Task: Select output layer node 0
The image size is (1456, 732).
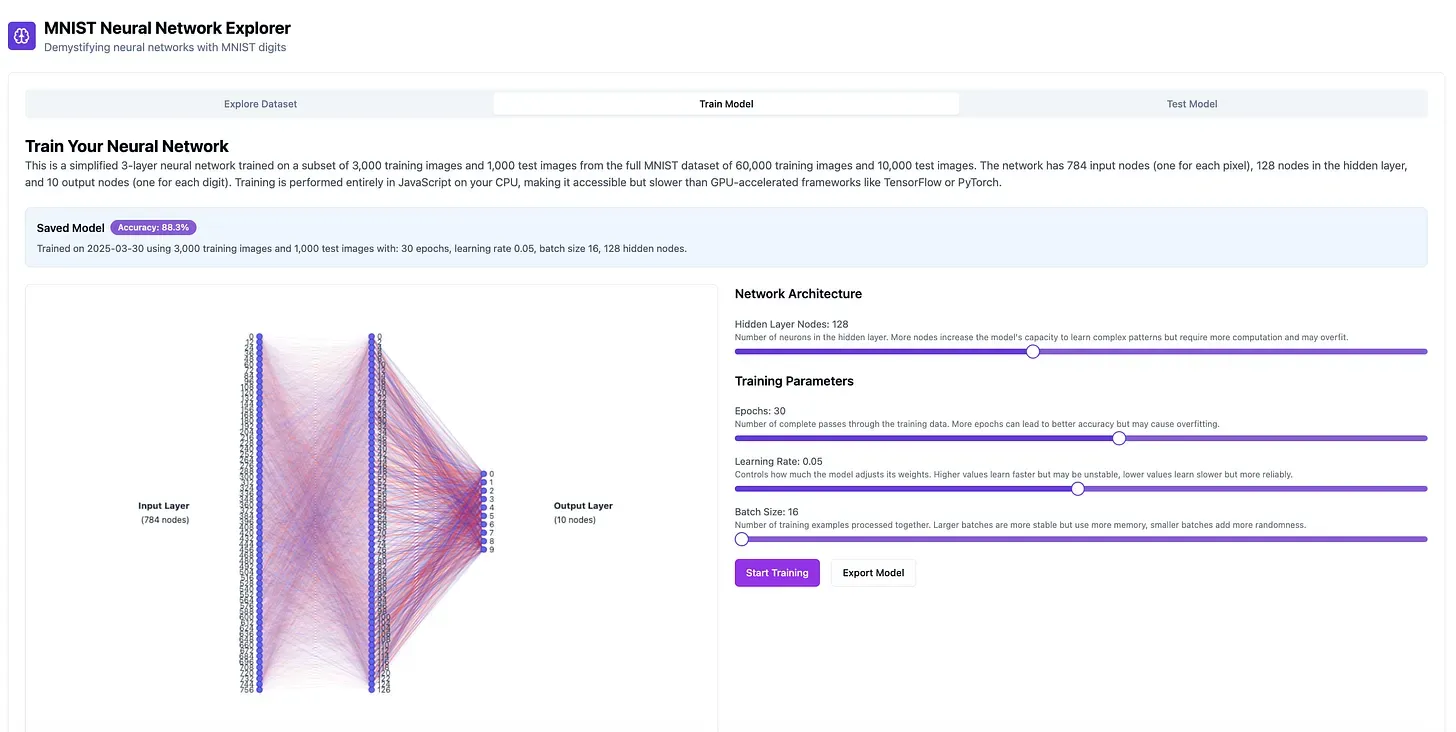Action: pyautogui.click(x=483, y=474)
